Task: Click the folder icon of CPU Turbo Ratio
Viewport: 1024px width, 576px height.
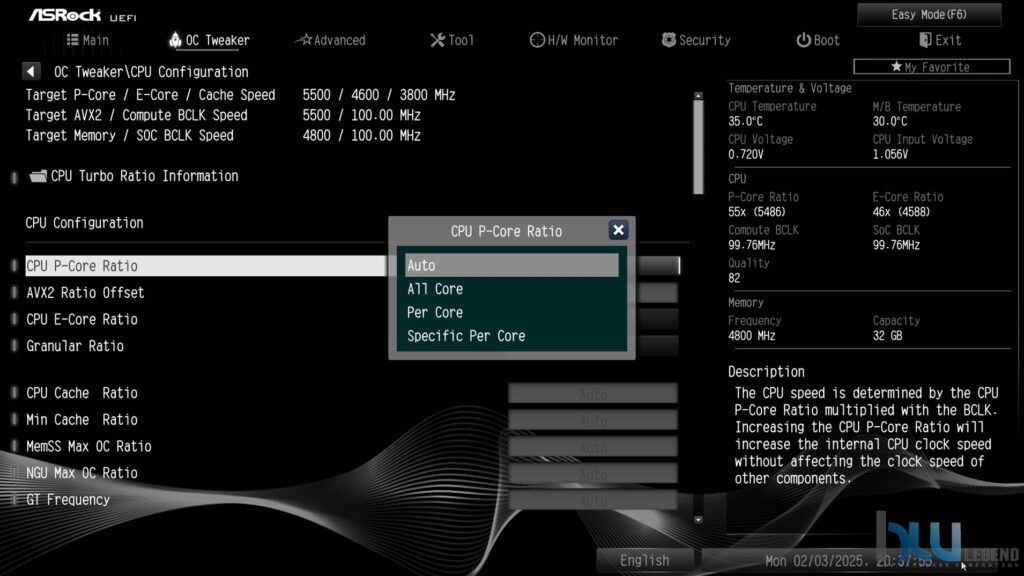Action: [x=39, y=176]
